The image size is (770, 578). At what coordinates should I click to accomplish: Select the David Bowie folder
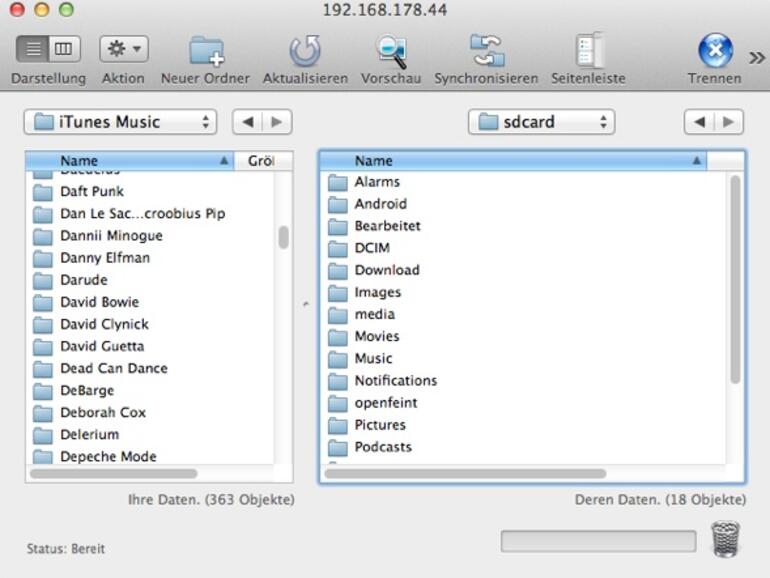[x=149, y=302]
